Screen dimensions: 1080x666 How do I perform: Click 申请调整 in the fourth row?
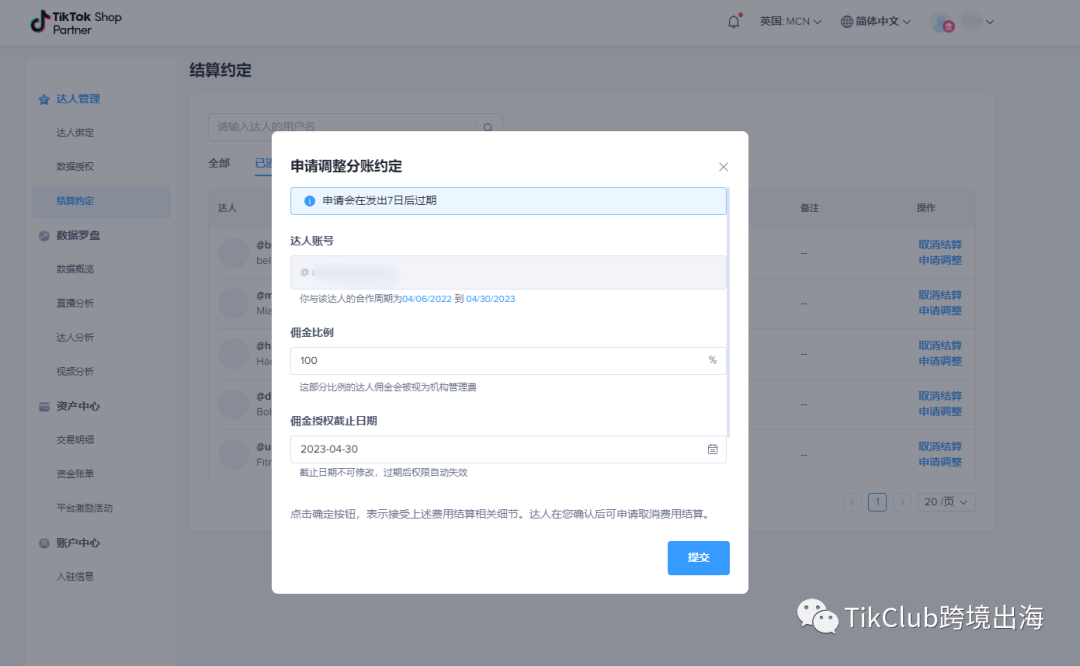click(939, 412)
